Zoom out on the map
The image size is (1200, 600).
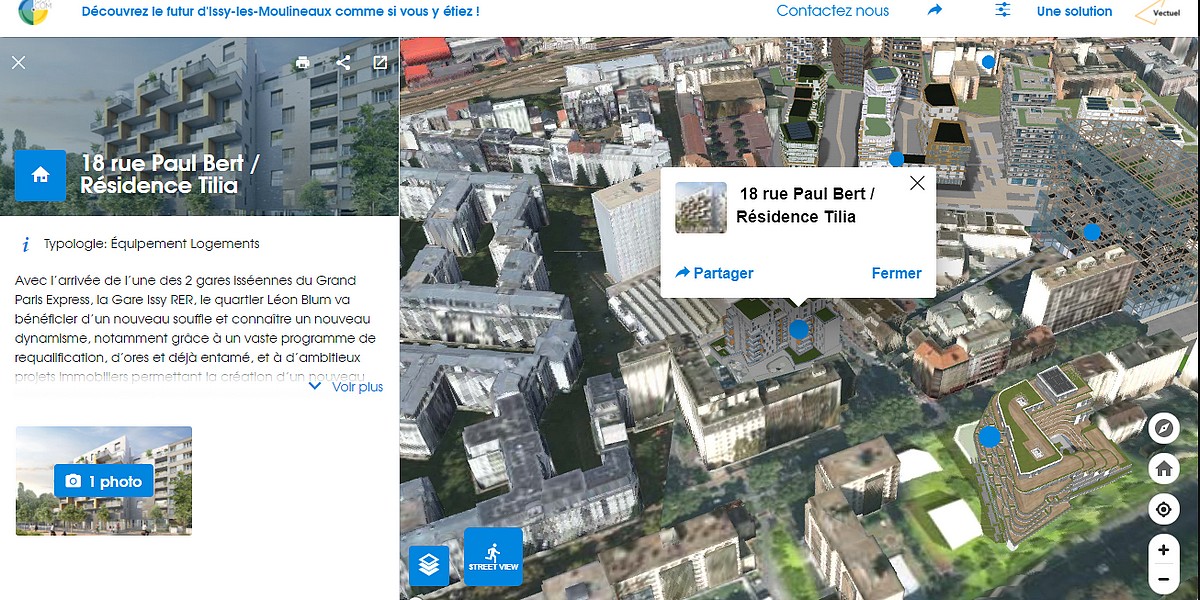[1163, 578]
